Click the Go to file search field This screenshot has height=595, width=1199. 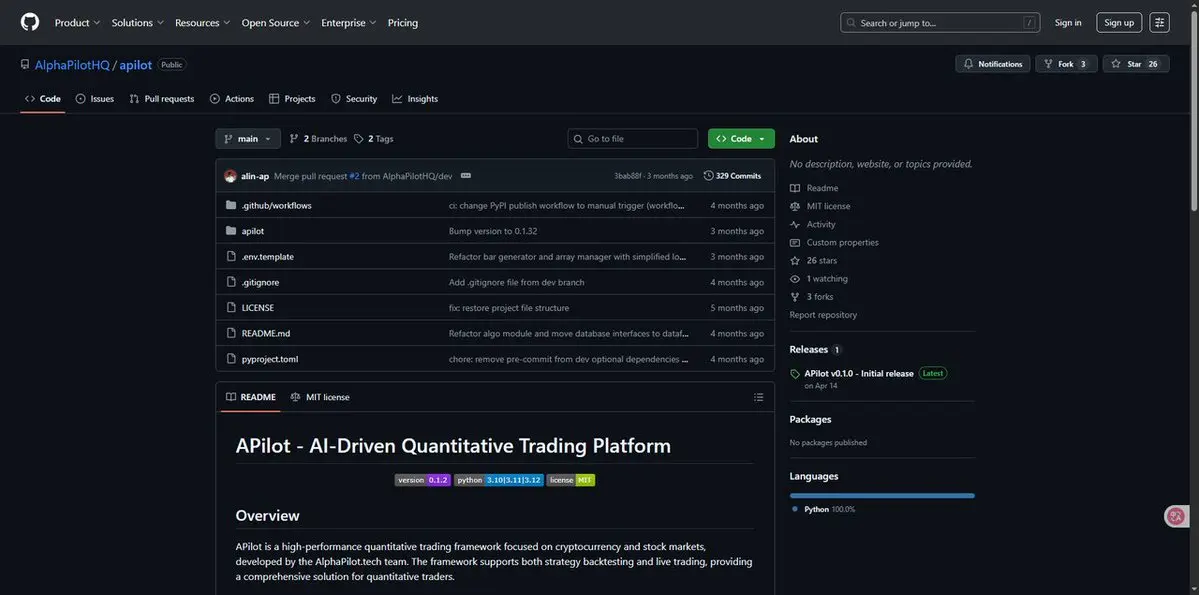pos(633,139)
